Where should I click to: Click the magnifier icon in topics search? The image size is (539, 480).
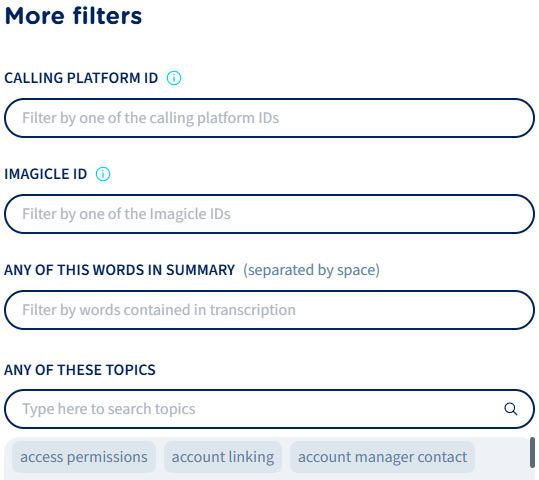510,409
